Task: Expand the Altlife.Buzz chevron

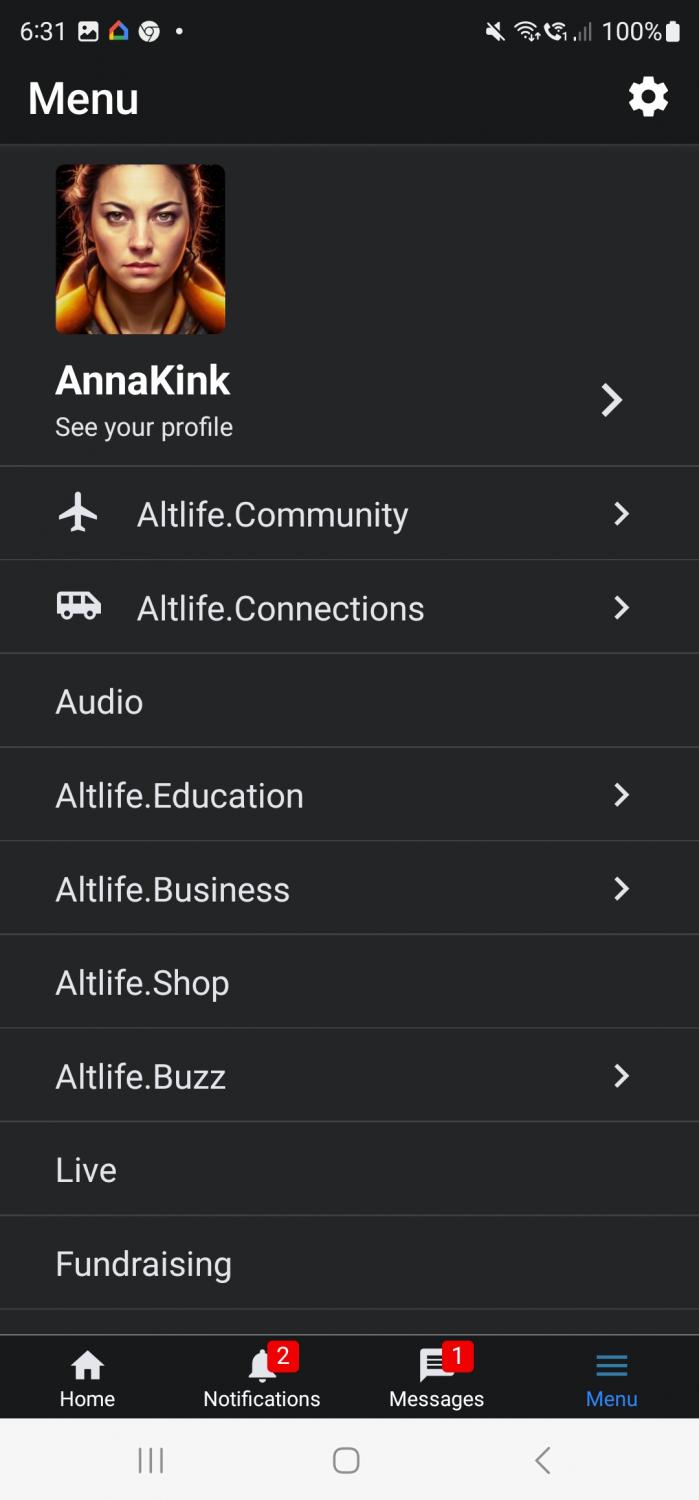Action: point(621,1076)
